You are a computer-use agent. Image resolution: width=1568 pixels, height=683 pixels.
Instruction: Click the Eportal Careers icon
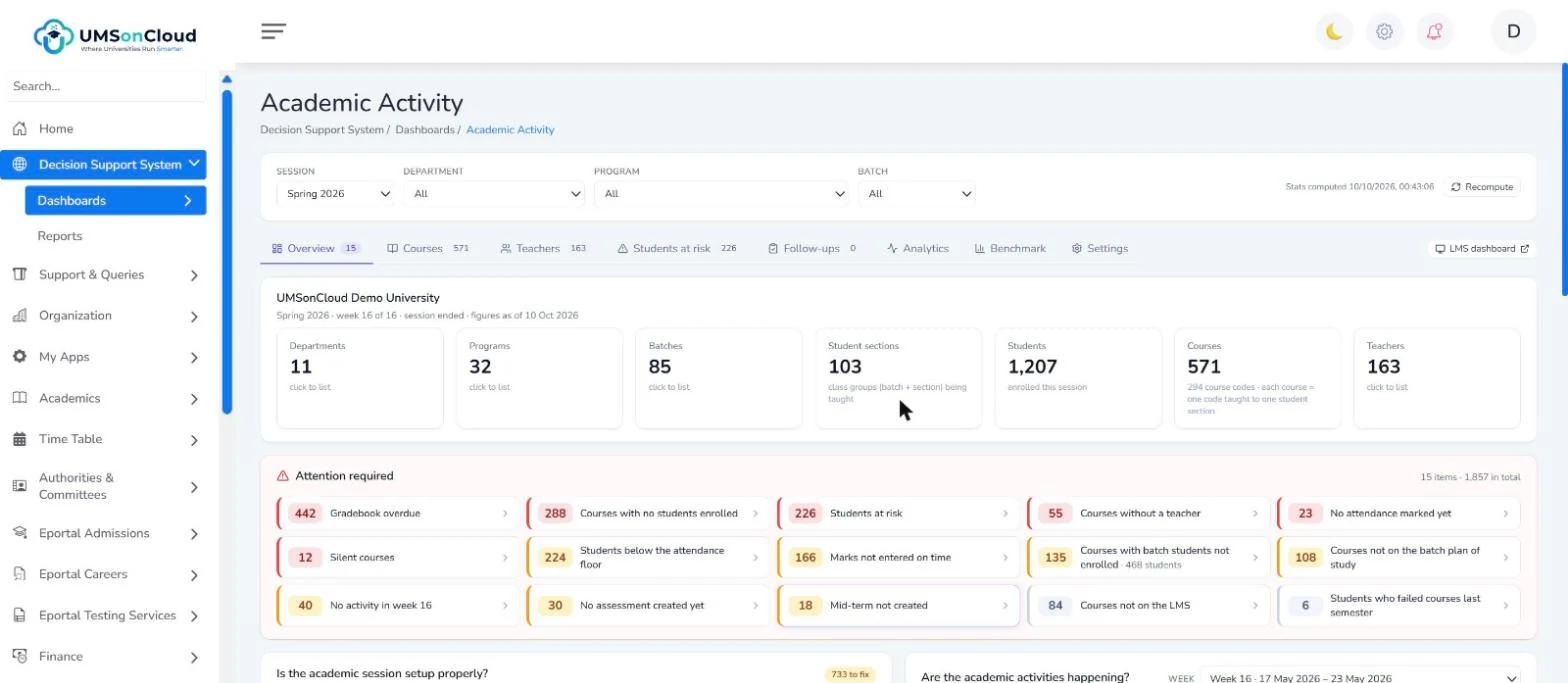(x=19, y=574)
